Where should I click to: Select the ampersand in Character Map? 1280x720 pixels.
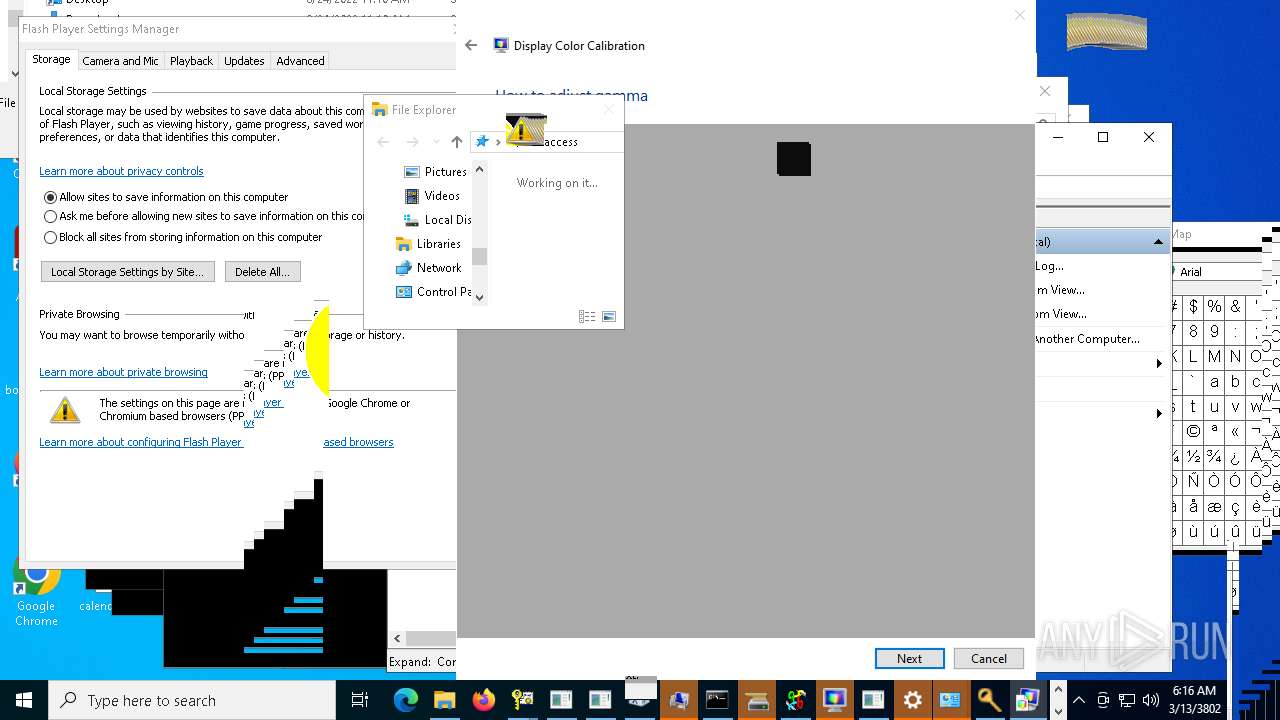point(1235,306)
